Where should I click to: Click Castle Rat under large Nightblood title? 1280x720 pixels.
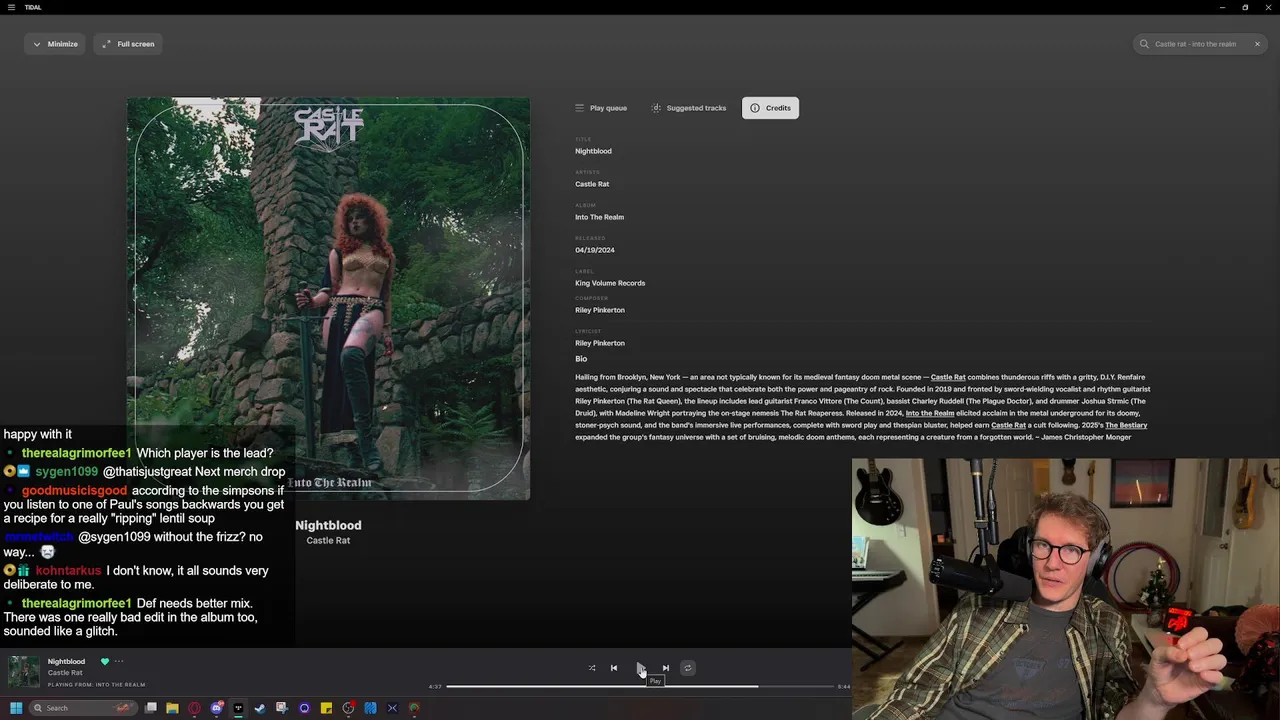click(x=328, y=541)
